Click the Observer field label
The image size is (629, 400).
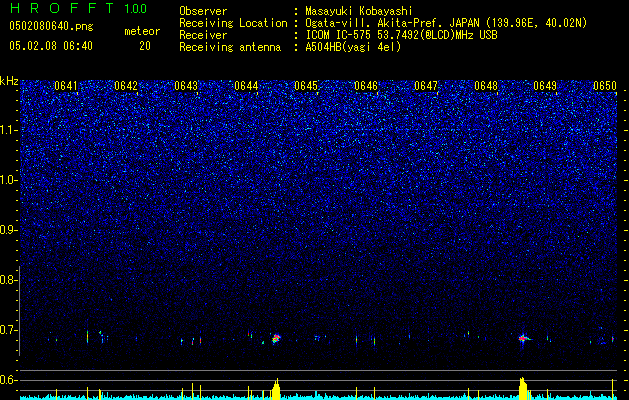click(x=203, y=11)
